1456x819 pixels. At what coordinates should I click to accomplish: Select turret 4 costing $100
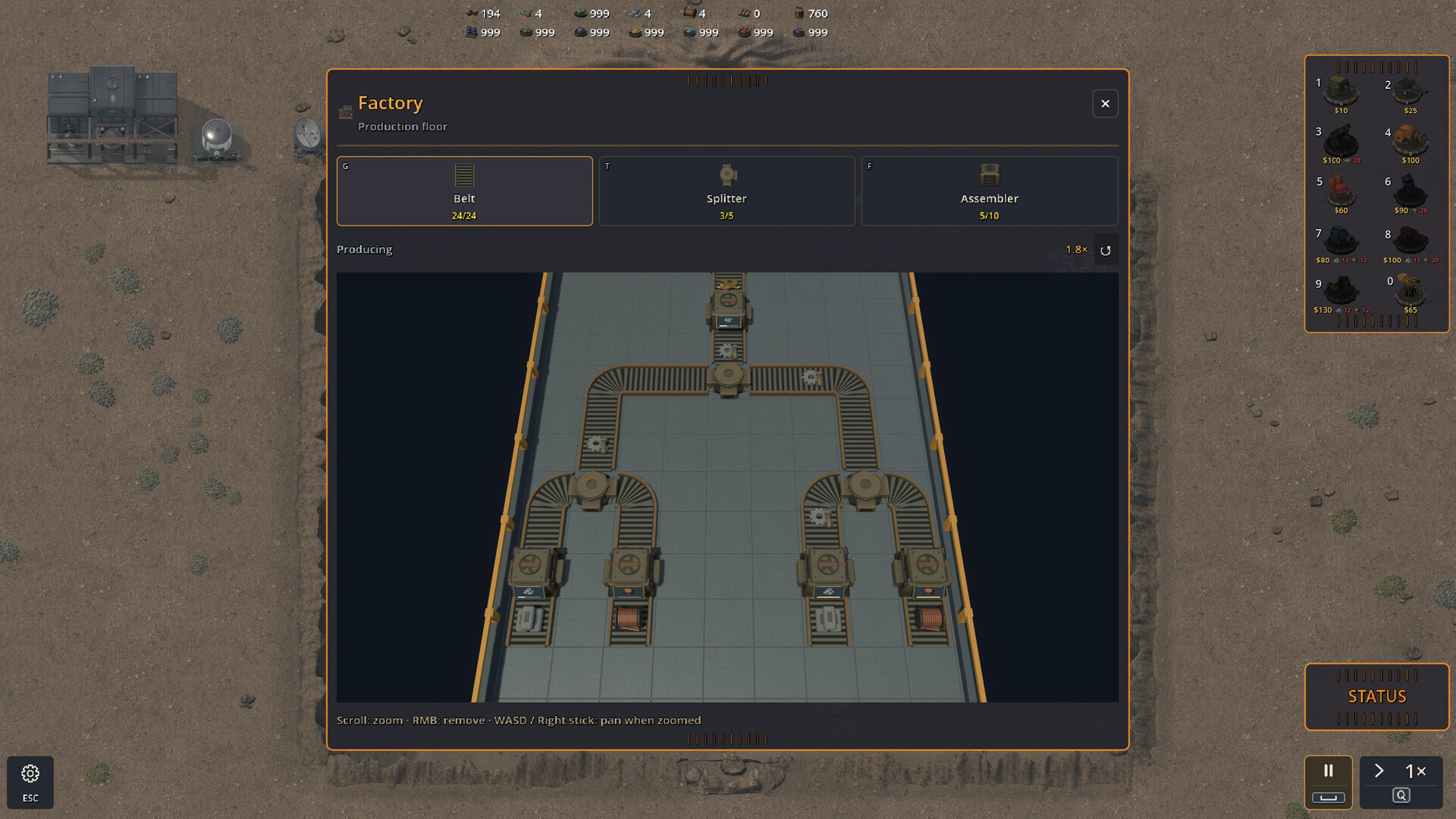1410,144
